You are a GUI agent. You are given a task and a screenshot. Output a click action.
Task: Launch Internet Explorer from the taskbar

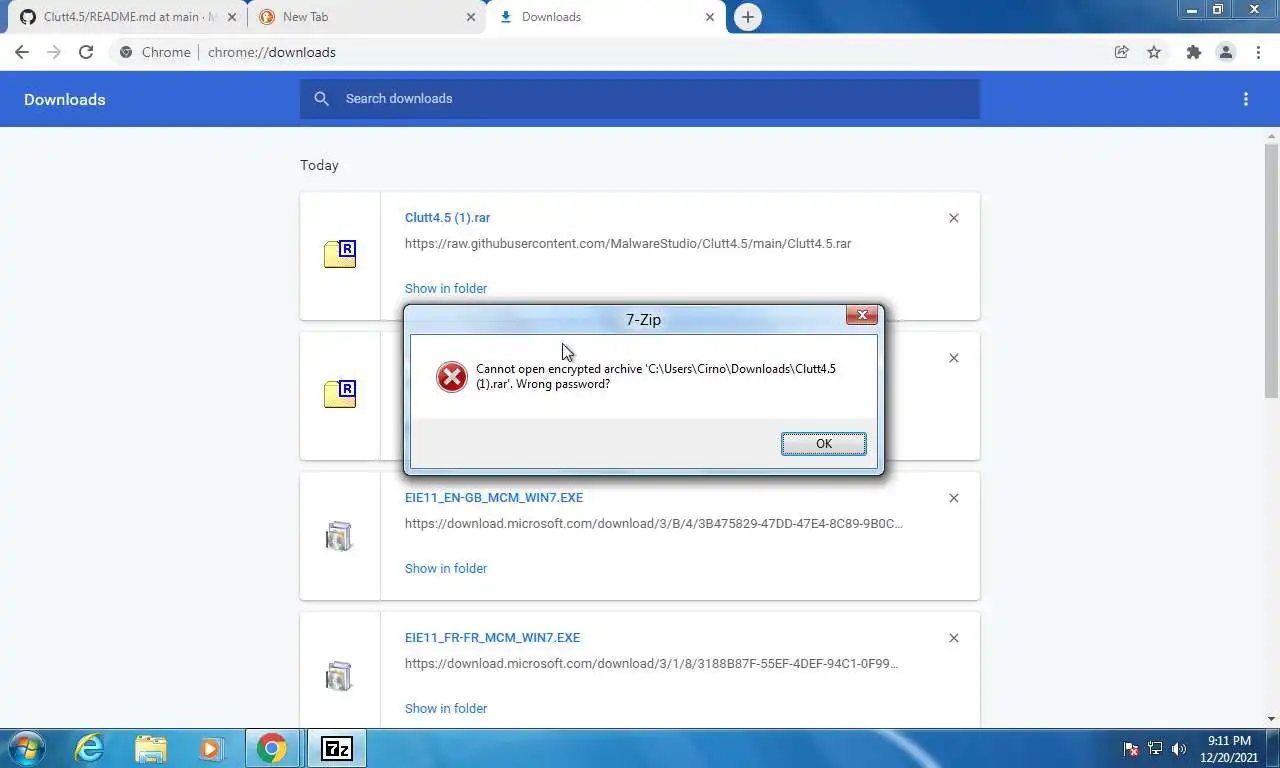tap(90, 748)
